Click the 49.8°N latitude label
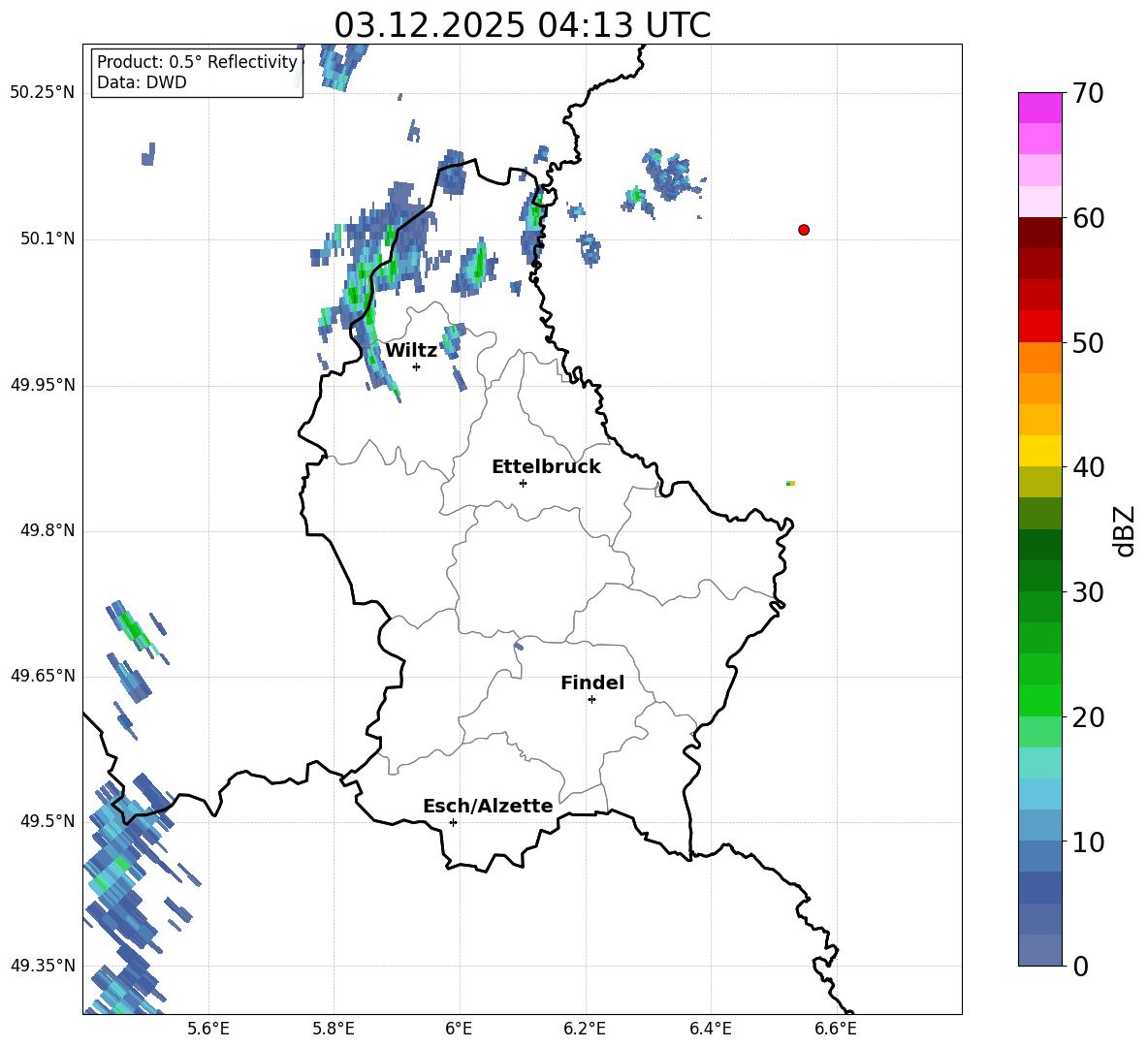 48,530
